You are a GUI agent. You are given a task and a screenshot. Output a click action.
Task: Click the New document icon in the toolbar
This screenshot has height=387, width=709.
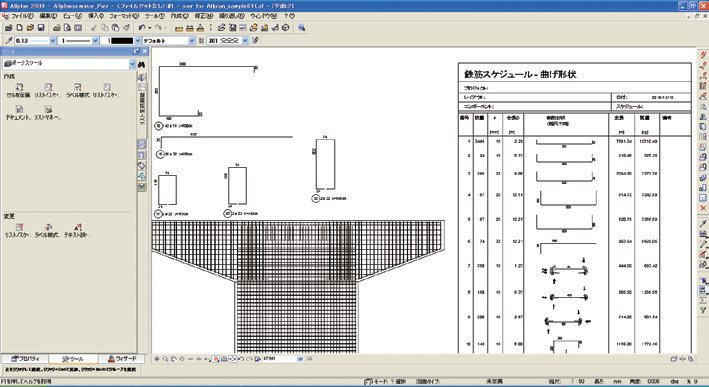click(19, 28)
